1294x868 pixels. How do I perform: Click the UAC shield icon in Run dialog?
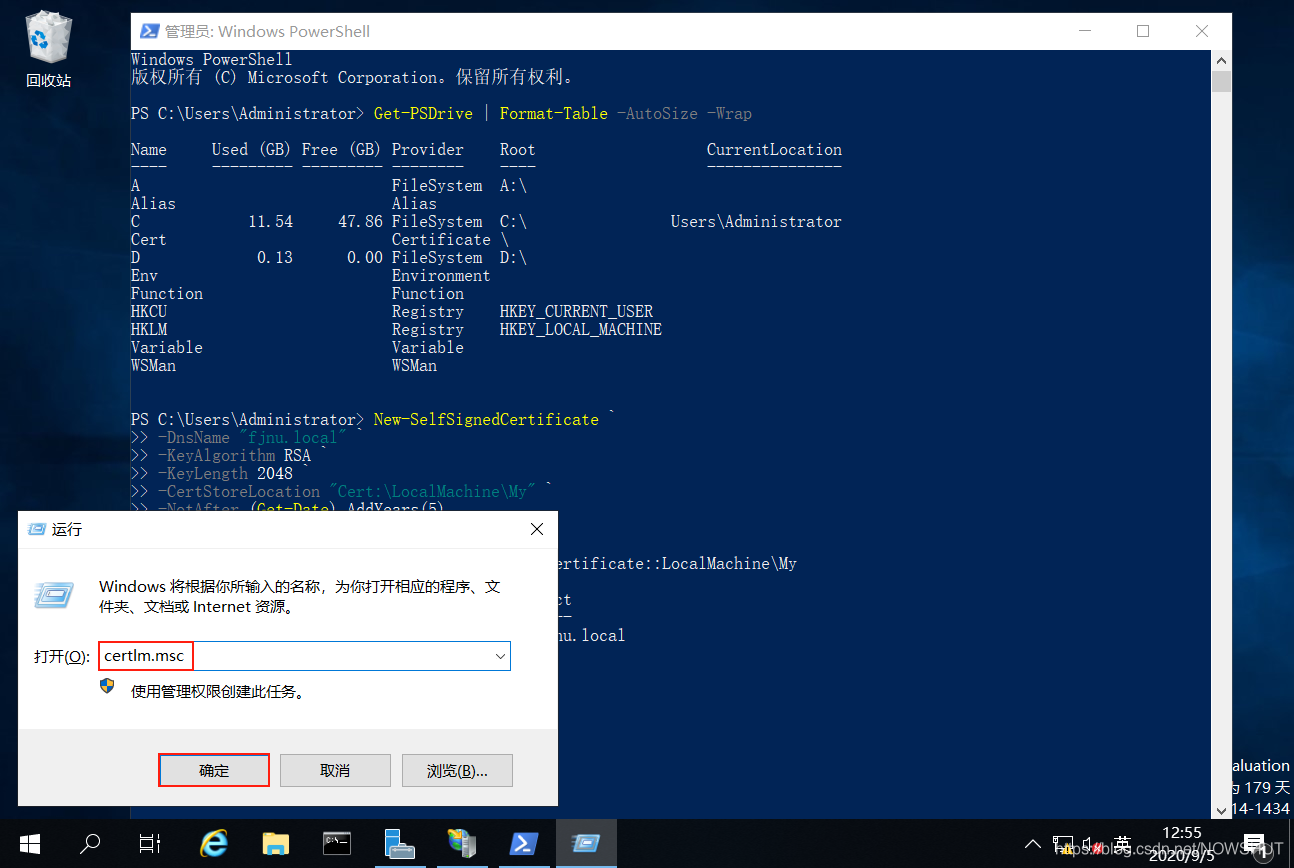(x=108, y=687)
